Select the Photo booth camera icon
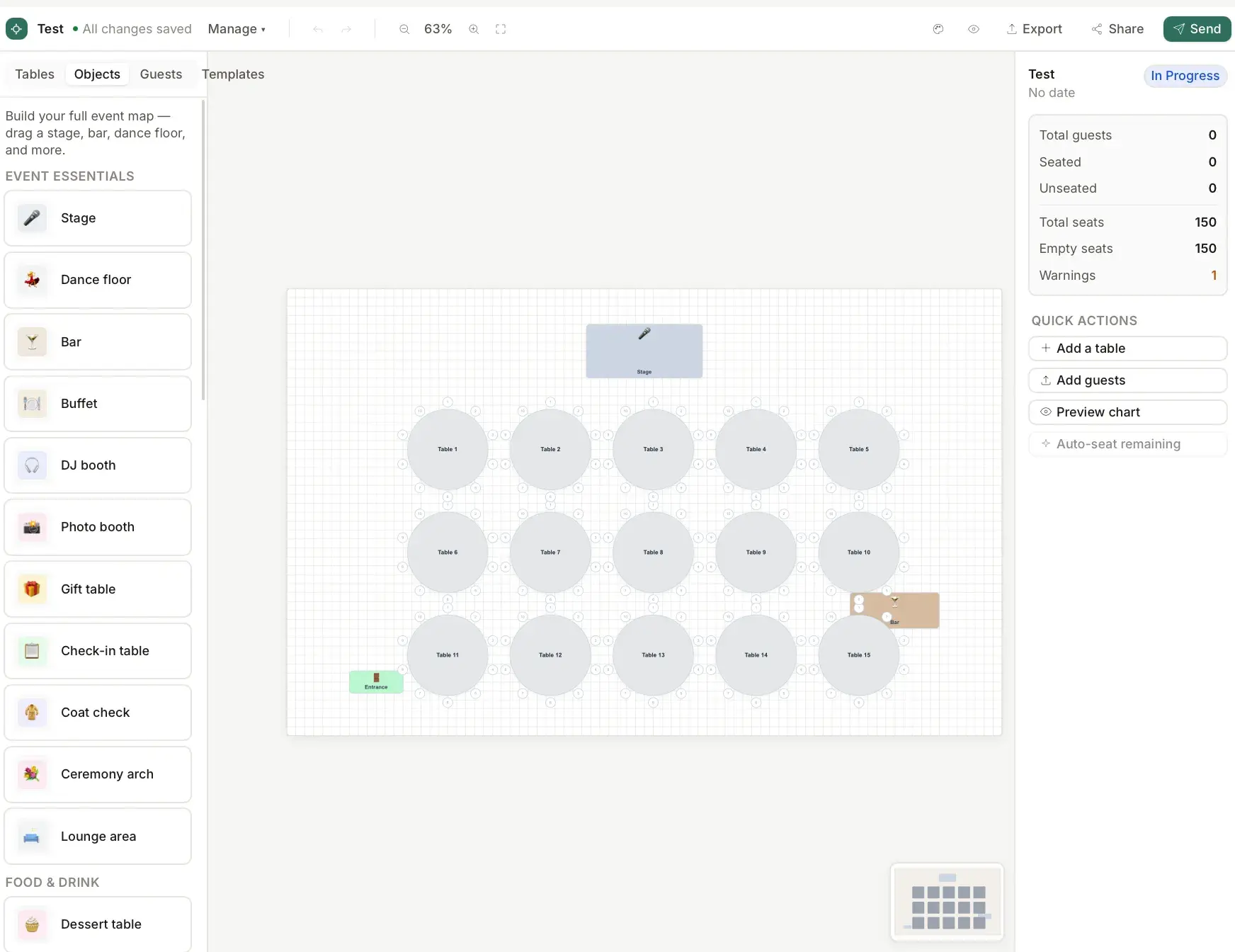 coord(32,527)
